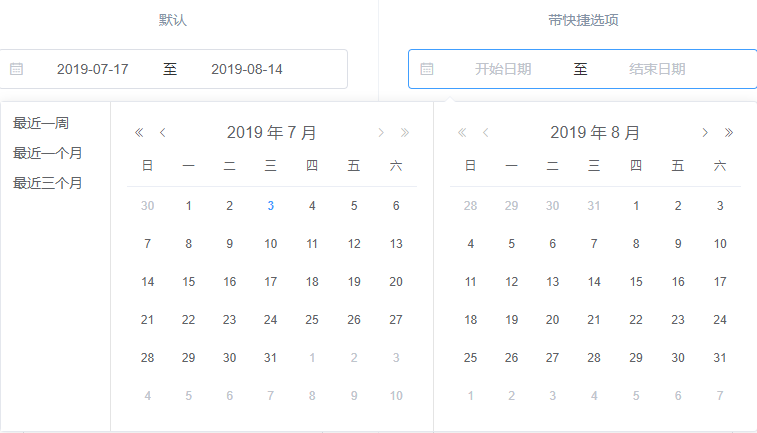Select shortcut 最近三个月
The image size is (757, 433).
tap(48, 183)
